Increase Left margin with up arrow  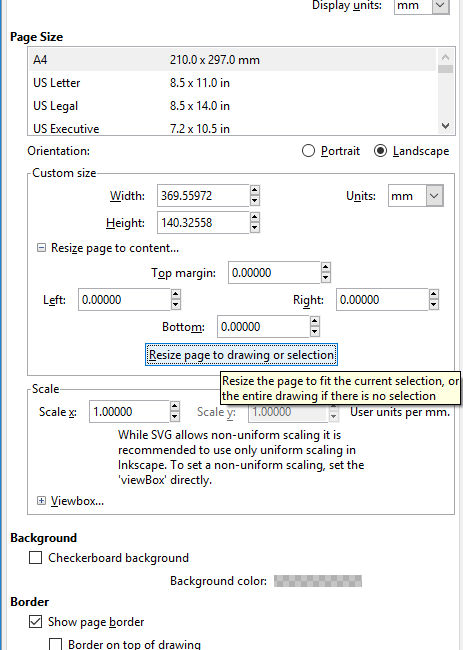(x=176, y=294)
